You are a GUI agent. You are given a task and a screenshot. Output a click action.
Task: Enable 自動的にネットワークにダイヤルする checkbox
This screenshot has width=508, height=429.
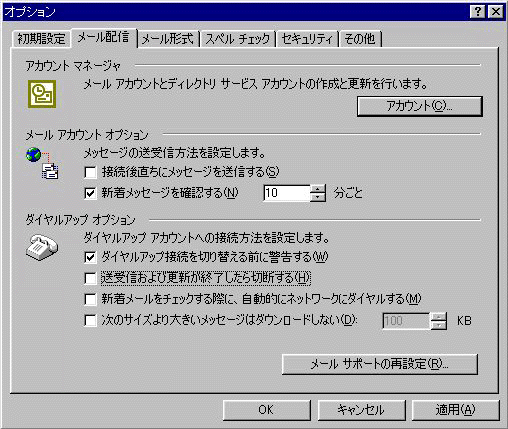click(90, 299)
